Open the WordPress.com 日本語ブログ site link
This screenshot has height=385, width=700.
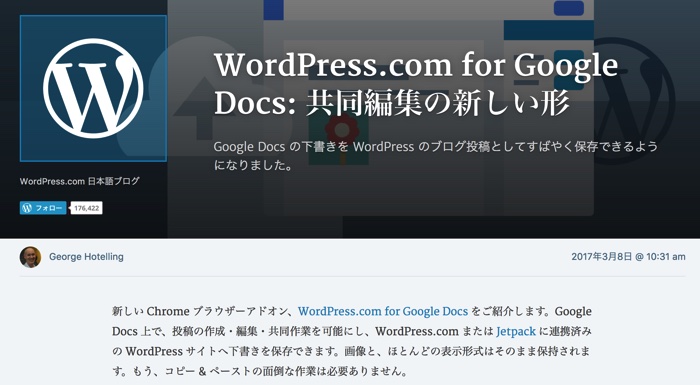pyautogui.click(x=79, y=181)
